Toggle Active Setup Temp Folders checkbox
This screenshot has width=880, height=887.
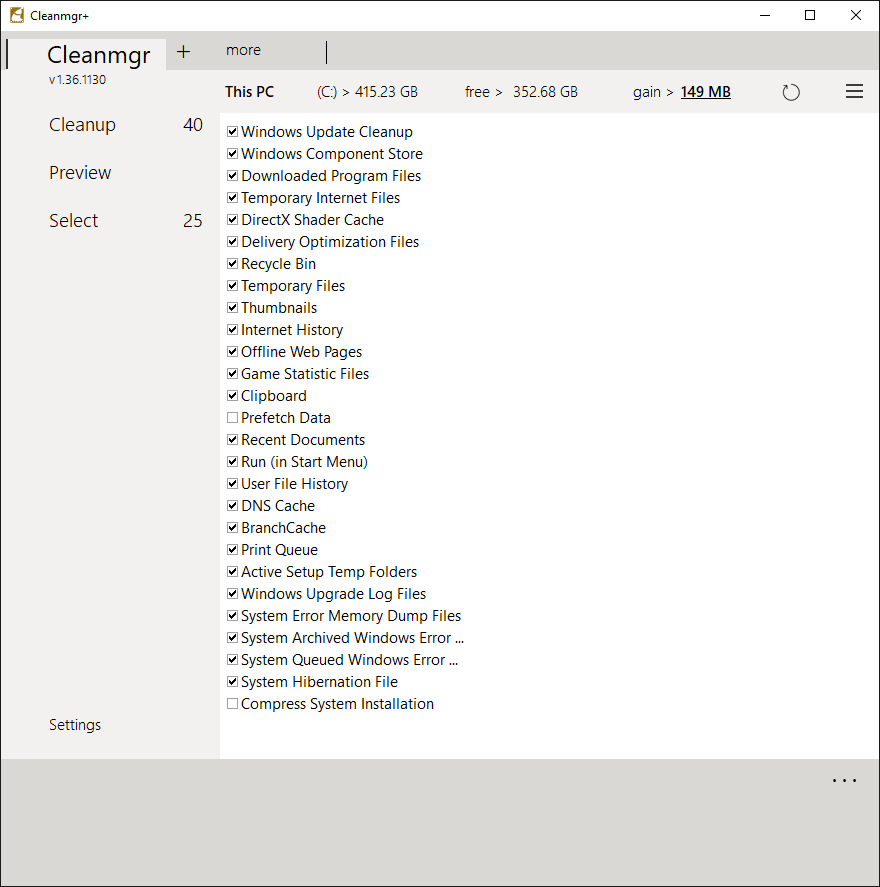(x=232, y=572)
